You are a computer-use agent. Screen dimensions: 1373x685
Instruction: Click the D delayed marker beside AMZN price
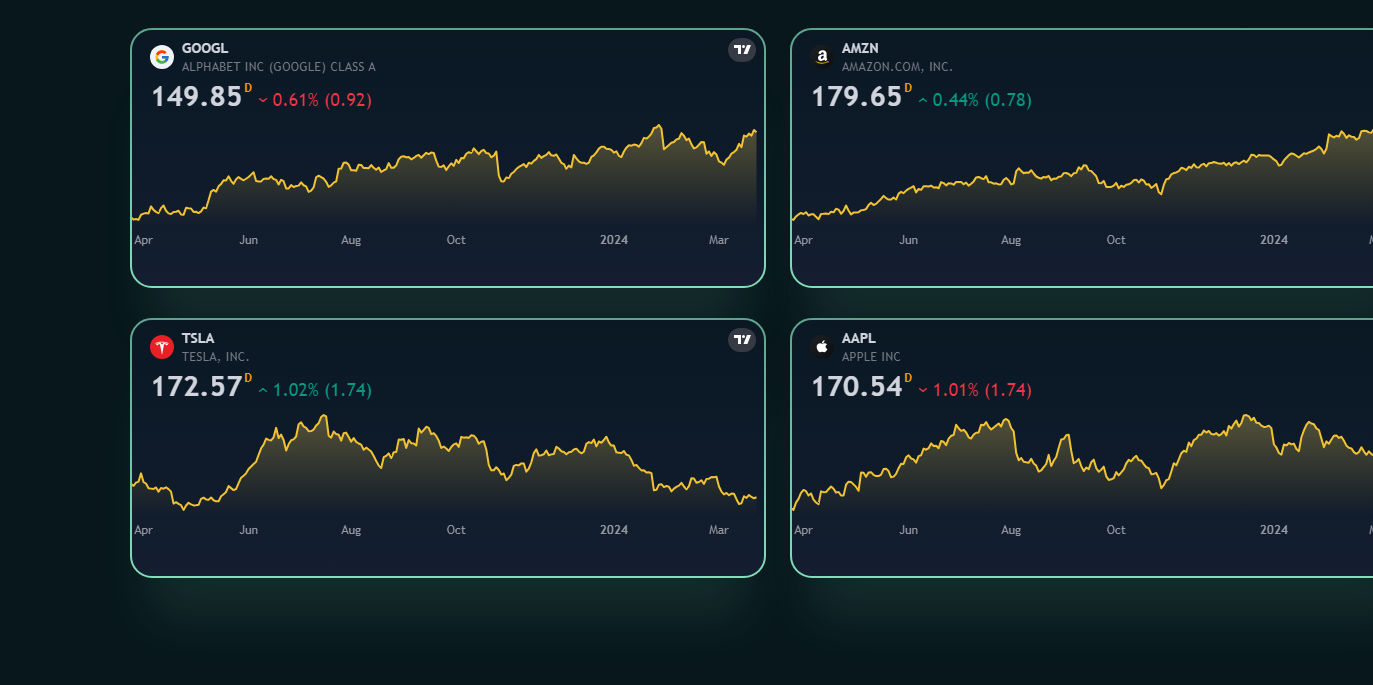tap(908, 88)
